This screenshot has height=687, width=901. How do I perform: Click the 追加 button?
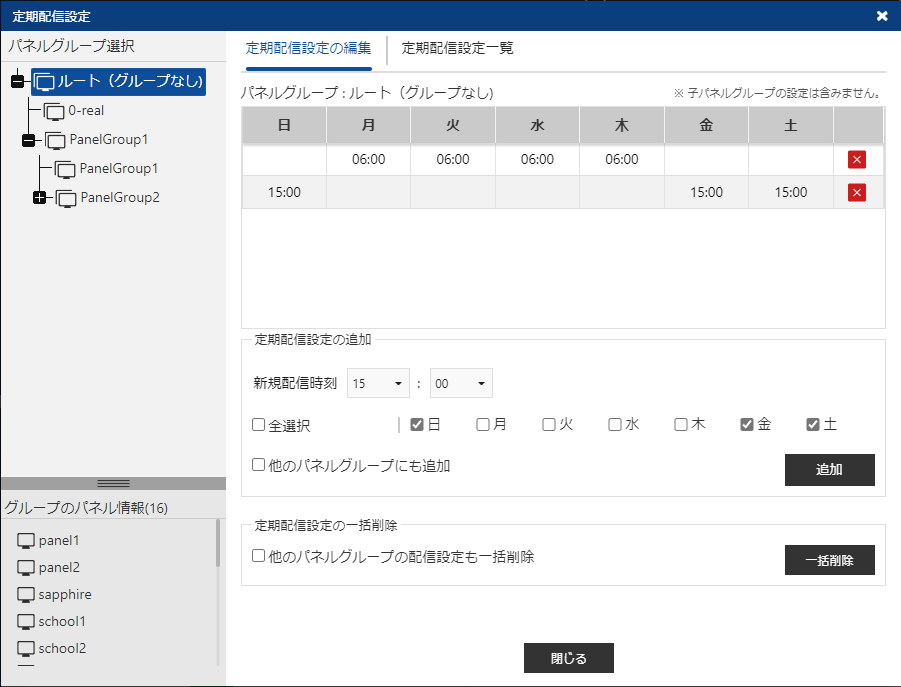pos(829,470)
